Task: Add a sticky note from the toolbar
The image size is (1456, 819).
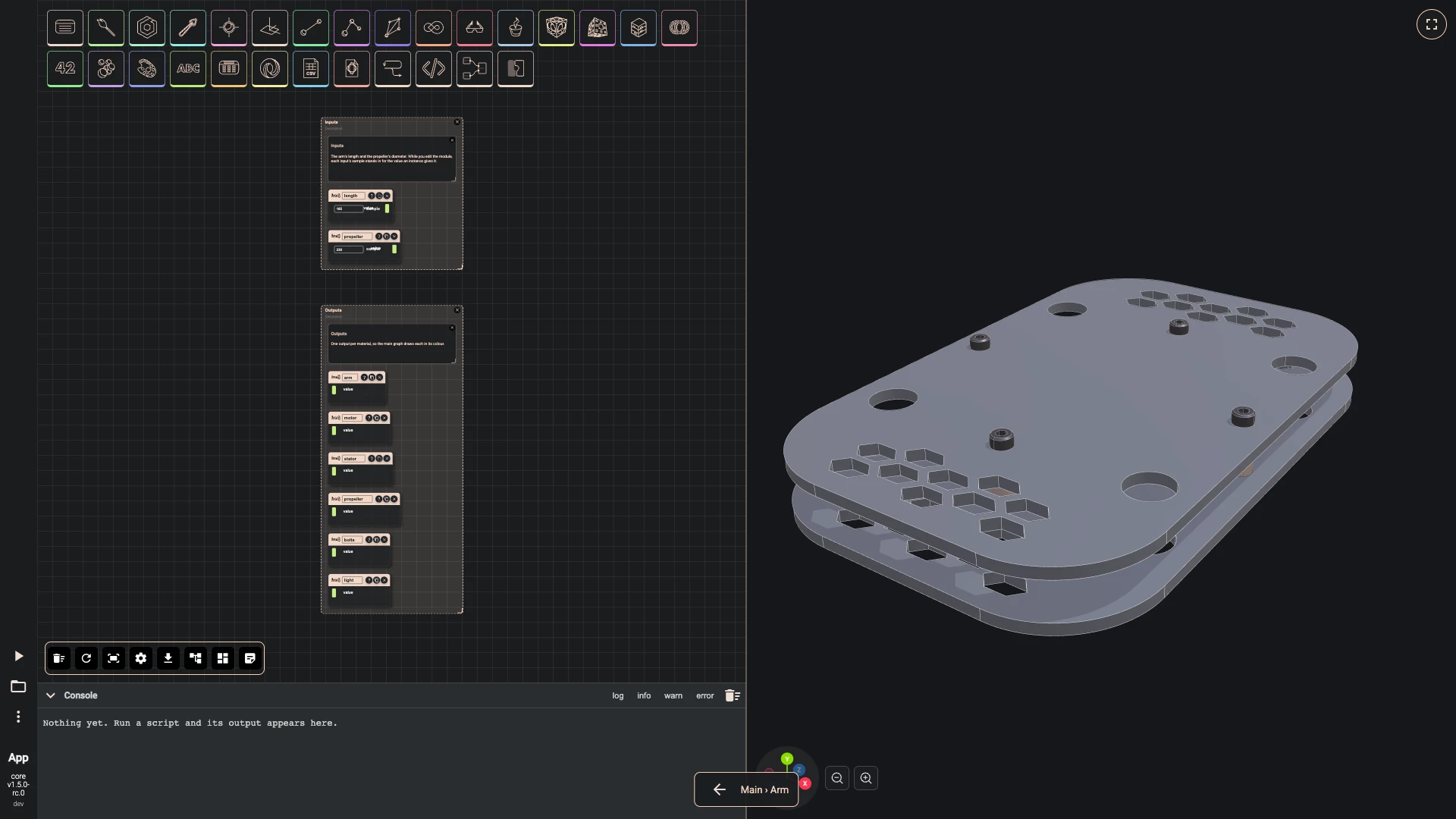Action: (x=250, y=658)
